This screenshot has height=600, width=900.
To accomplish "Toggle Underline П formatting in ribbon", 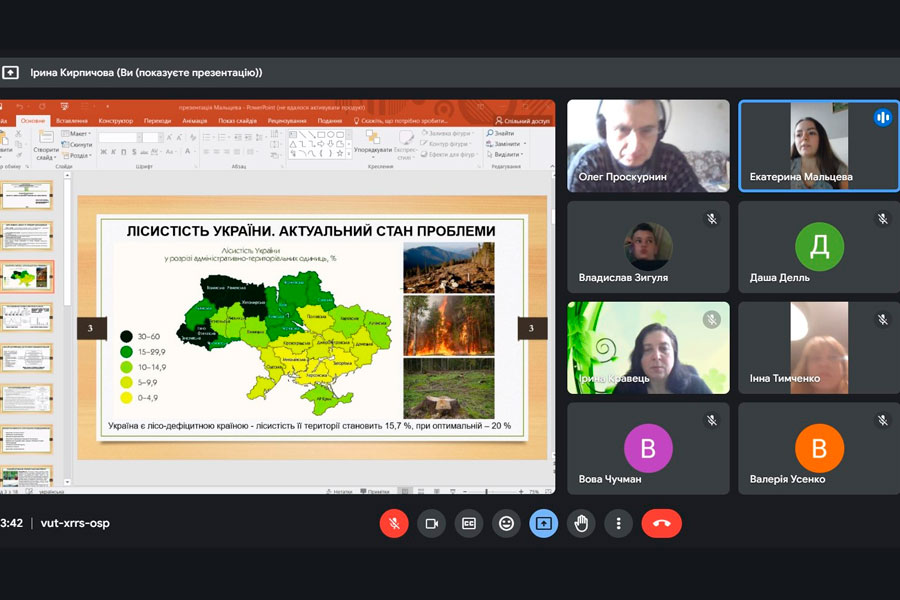I will 123,152.
